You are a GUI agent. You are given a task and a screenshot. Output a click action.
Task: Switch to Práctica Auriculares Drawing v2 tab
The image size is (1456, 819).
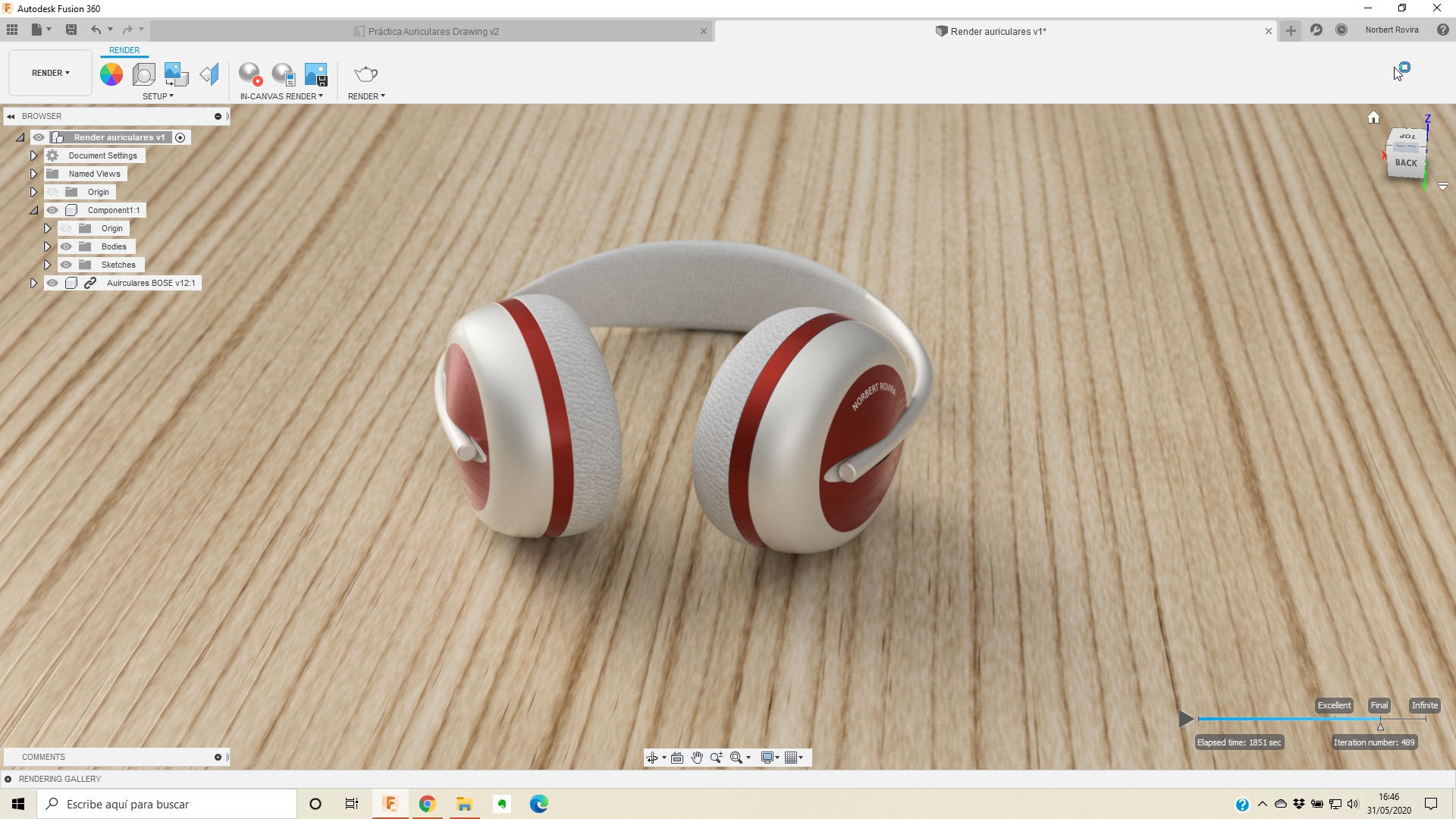tap(432, 31)
